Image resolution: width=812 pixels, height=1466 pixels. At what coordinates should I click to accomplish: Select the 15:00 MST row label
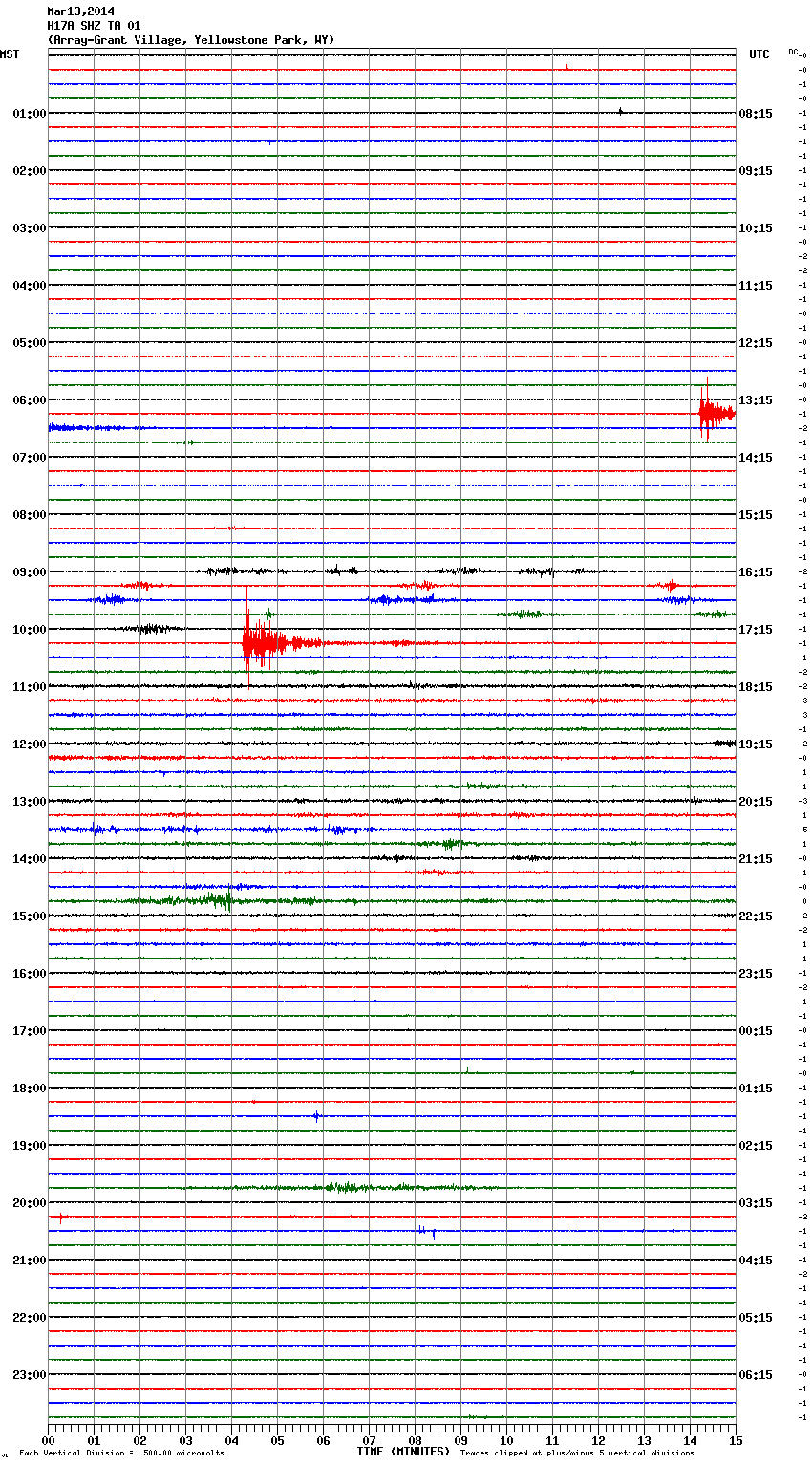coord(30,916)
